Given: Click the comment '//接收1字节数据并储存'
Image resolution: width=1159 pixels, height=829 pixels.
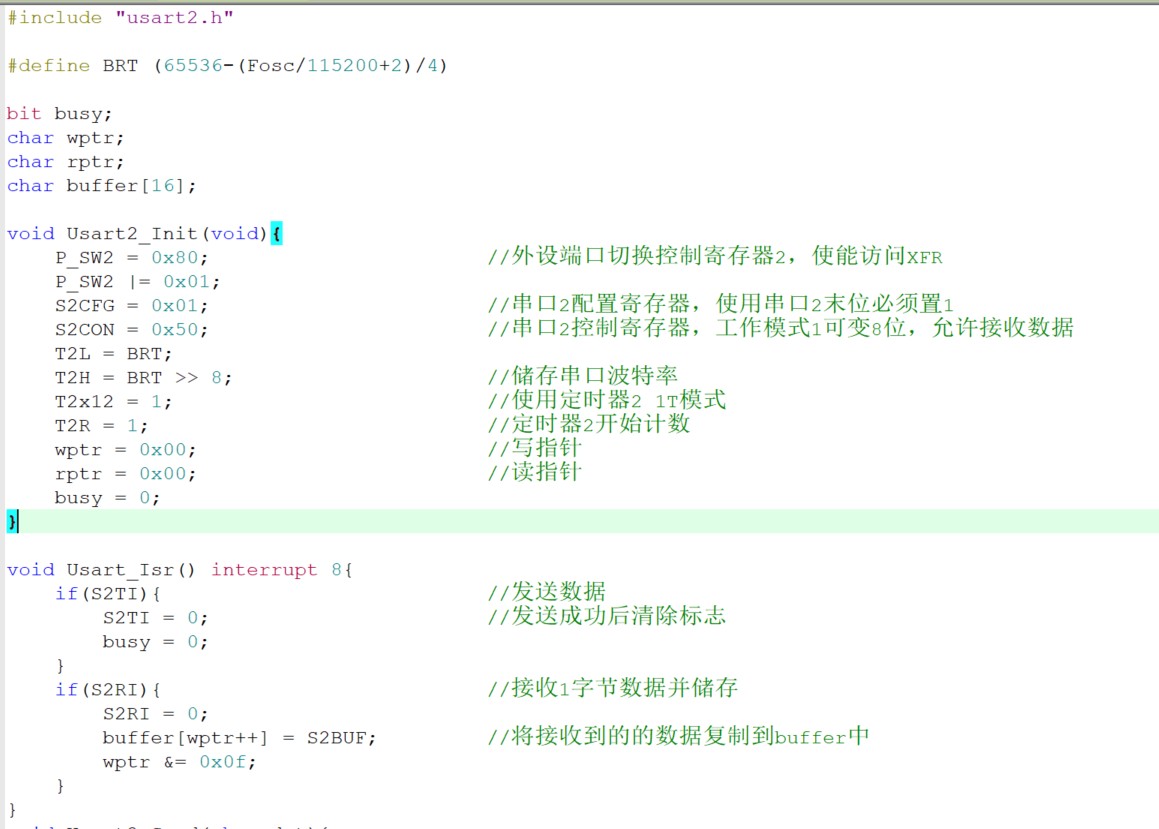Looking at the screenshot, I should tap(613, 688).
